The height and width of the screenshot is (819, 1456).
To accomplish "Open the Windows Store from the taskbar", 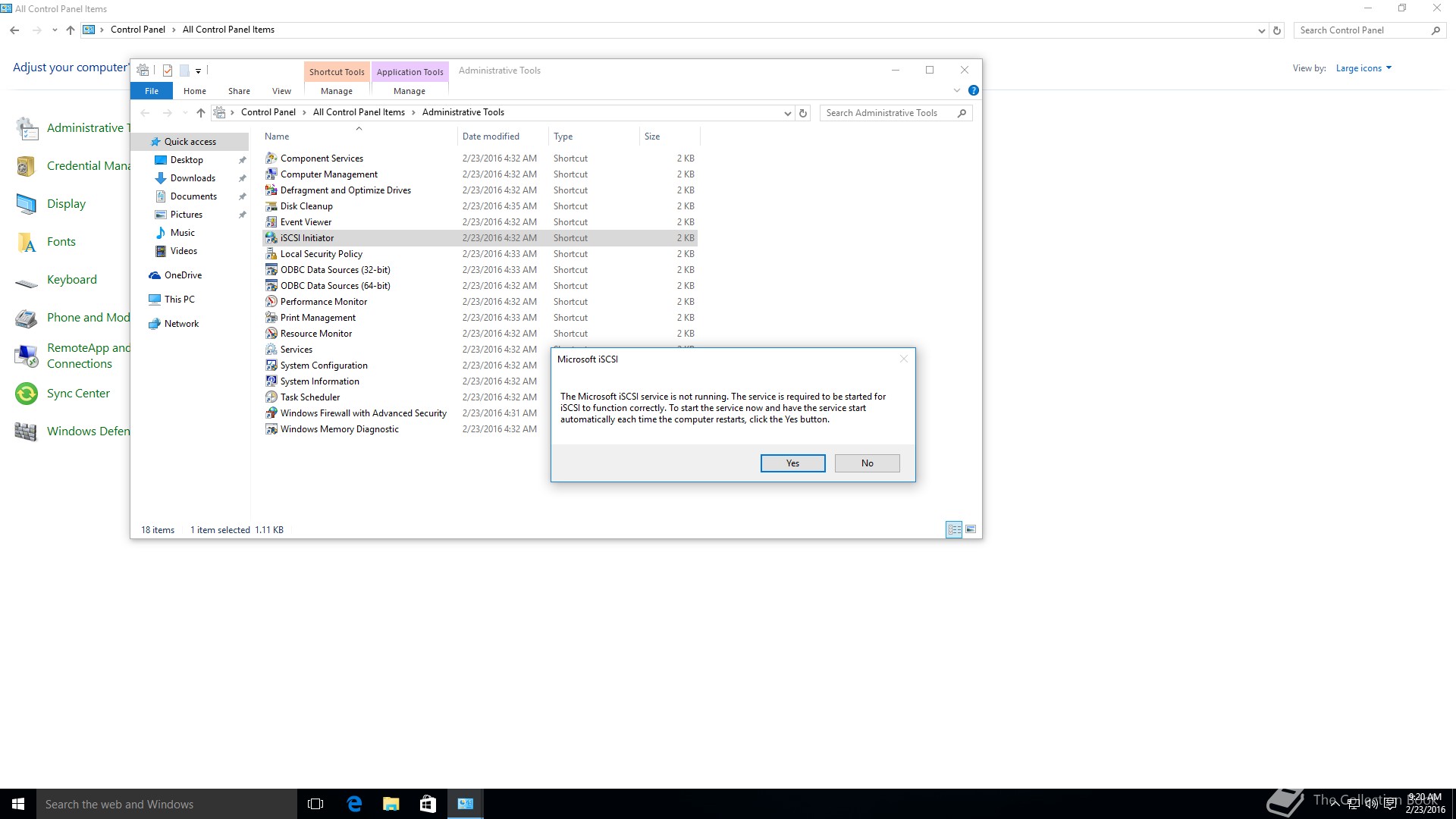I will pos(428,804).
